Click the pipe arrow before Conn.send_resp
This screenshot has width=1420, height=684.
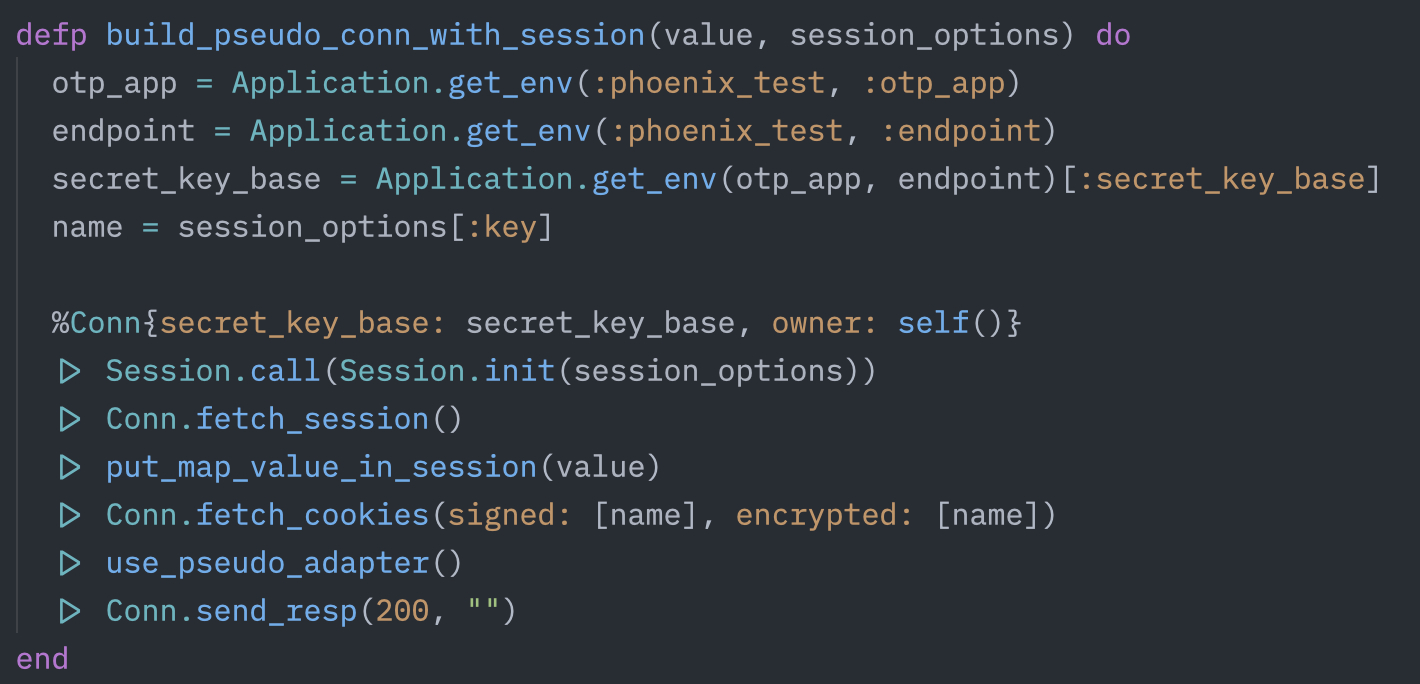click(x=69, y=611)
